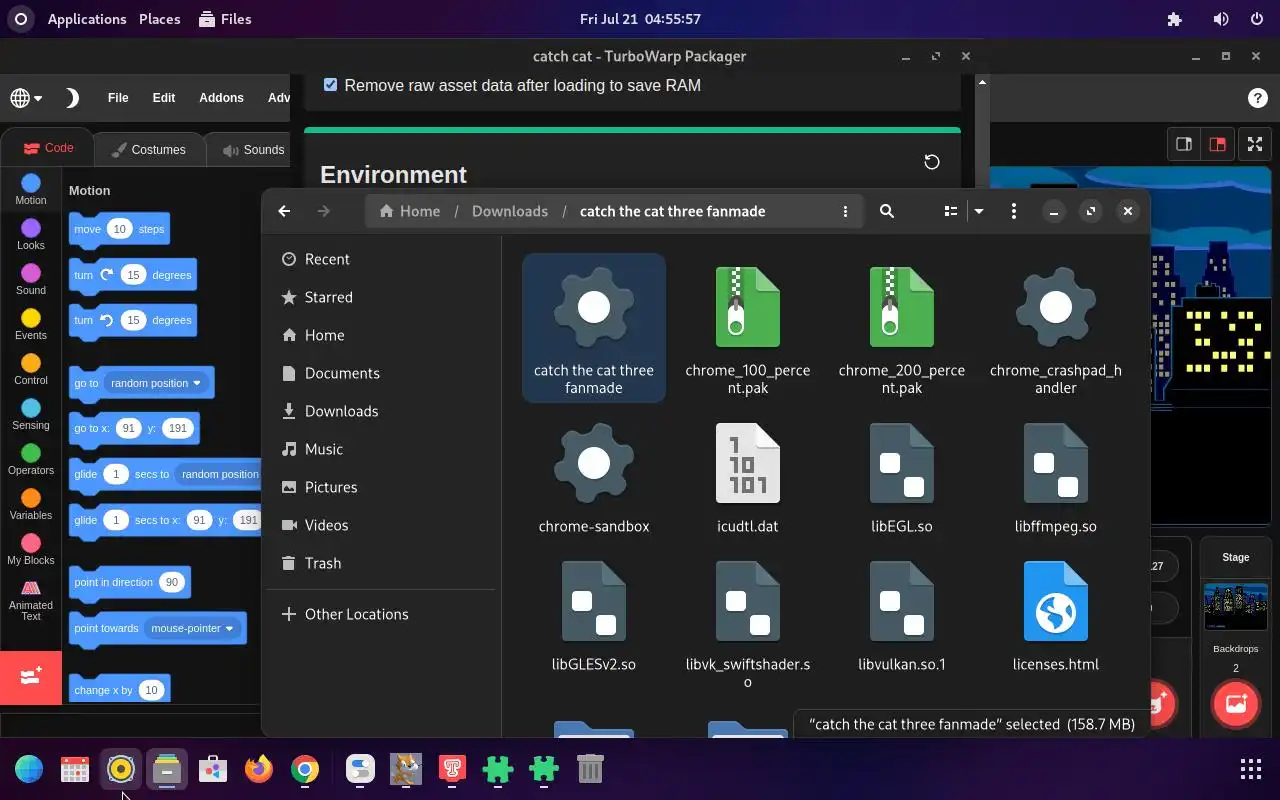The image size is (1280, 800).
Task: Open mouse-pointer dropdown in point towards block
Action: click(192, 628)
